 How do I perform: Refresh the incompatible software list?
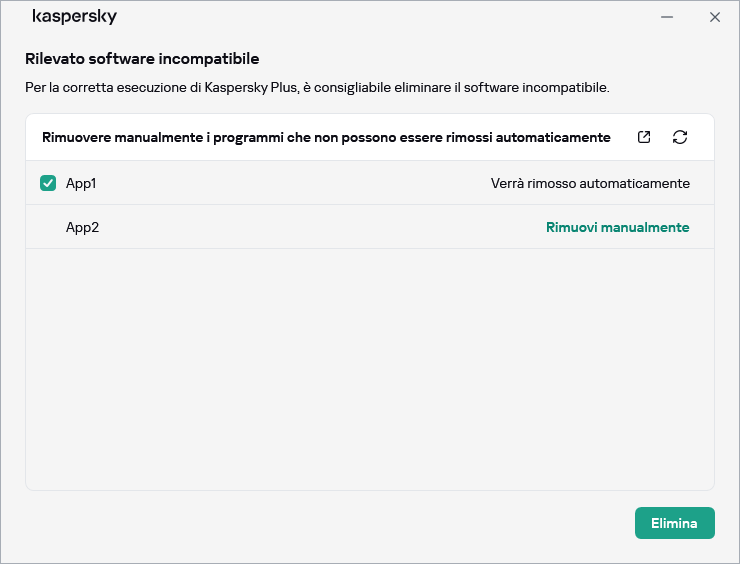pos(680,137)
